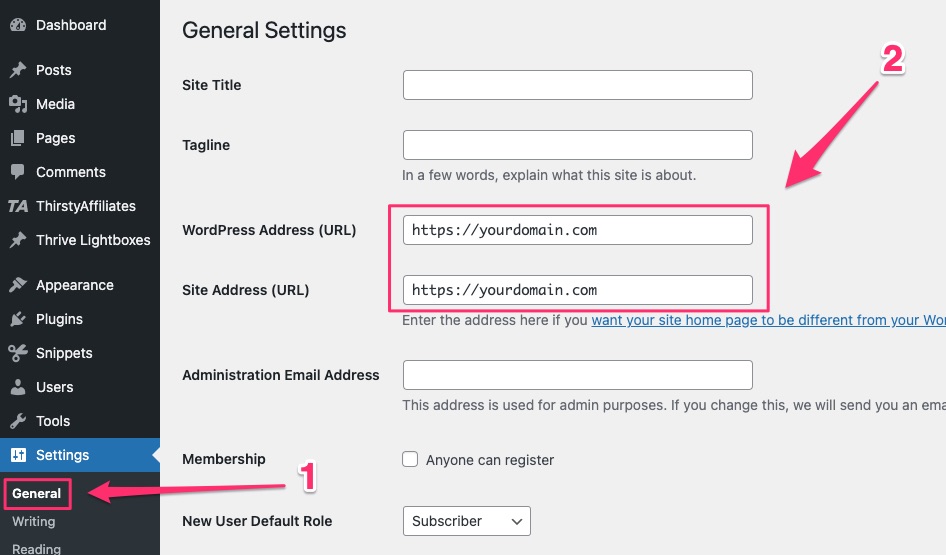946x555 pixels.
Task: Click the Plugins plug icon
Action: tap(18, 319)
